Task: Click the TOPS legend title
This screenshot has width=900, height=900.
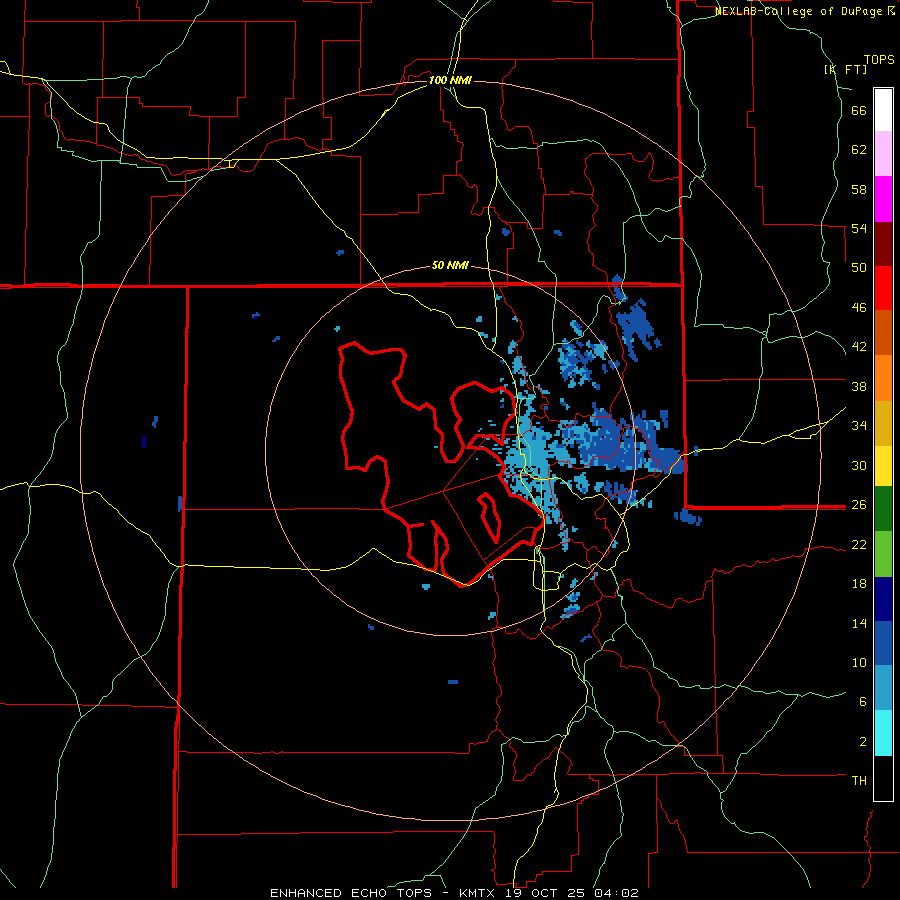Action: tap(879, 60)
